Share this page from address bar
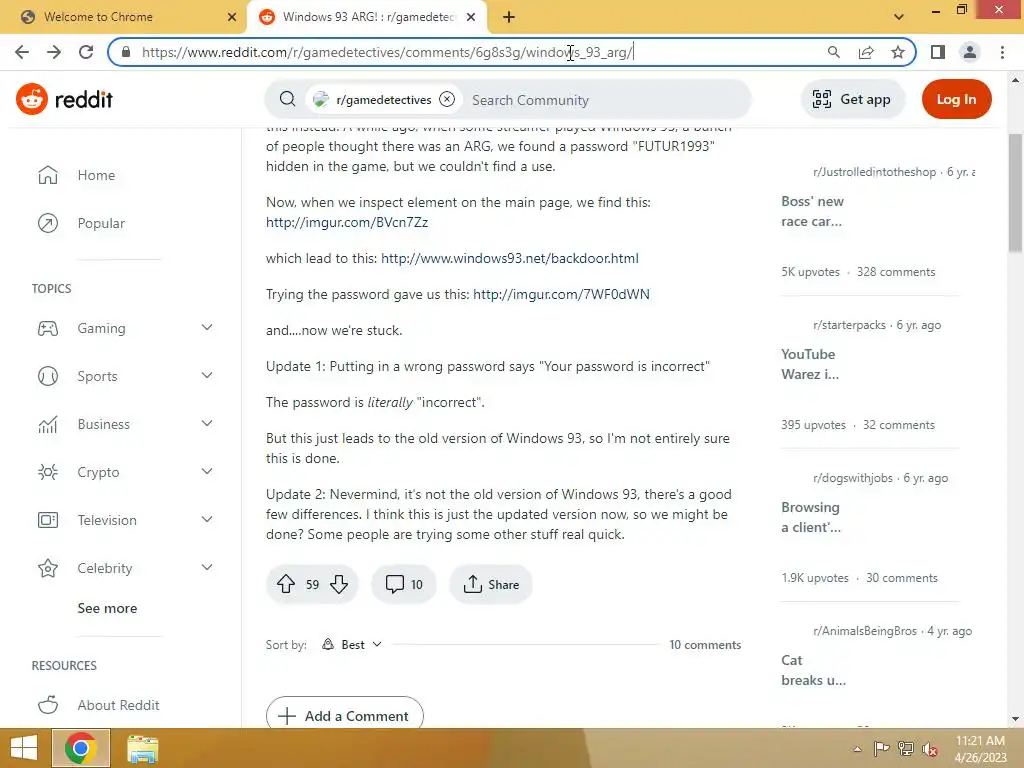The height and width of the screenshot is (768, 1024). click(x=866, y=52)
